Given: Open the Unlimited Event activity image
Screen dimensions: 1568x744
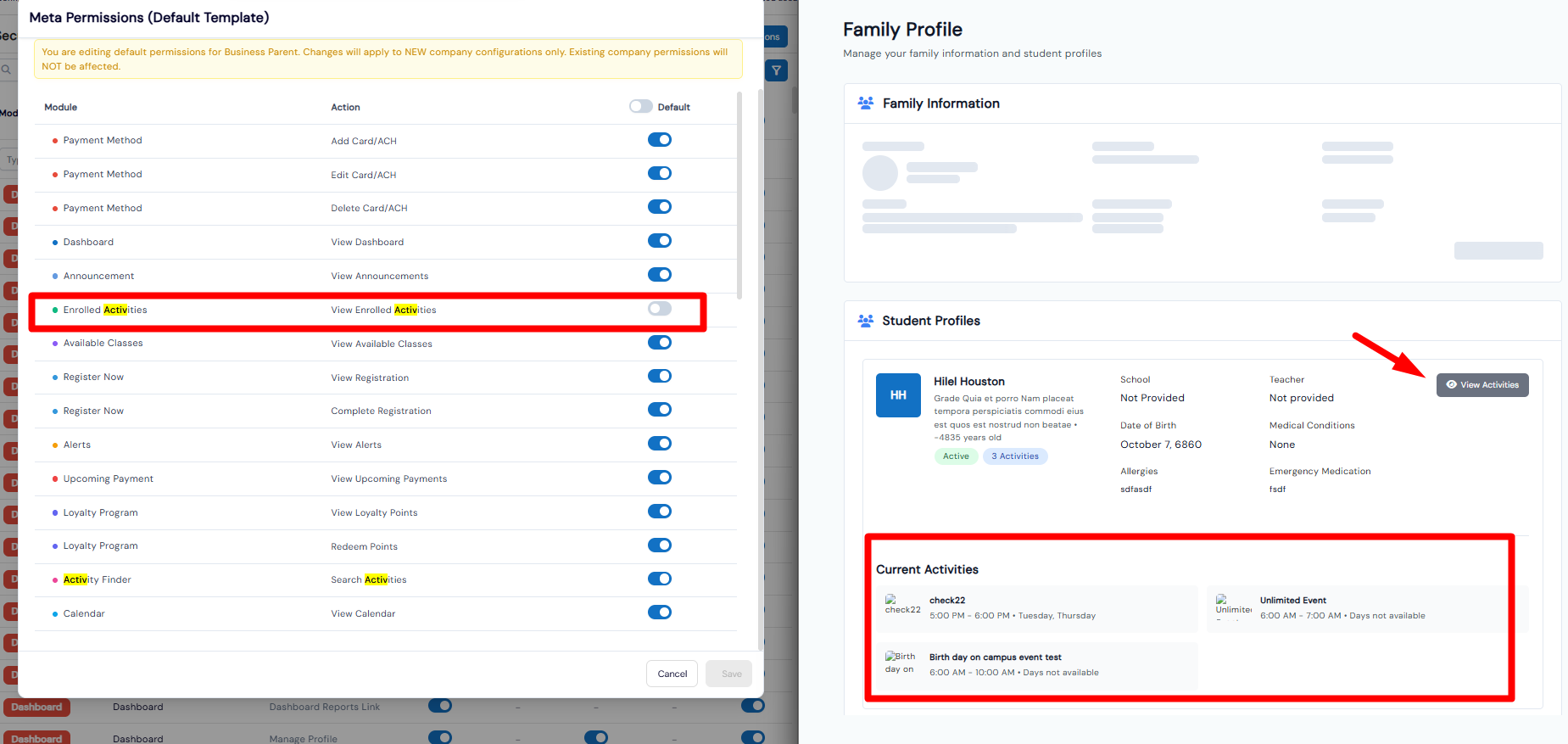Looking at the screenshot, I should coord(1232,605).
